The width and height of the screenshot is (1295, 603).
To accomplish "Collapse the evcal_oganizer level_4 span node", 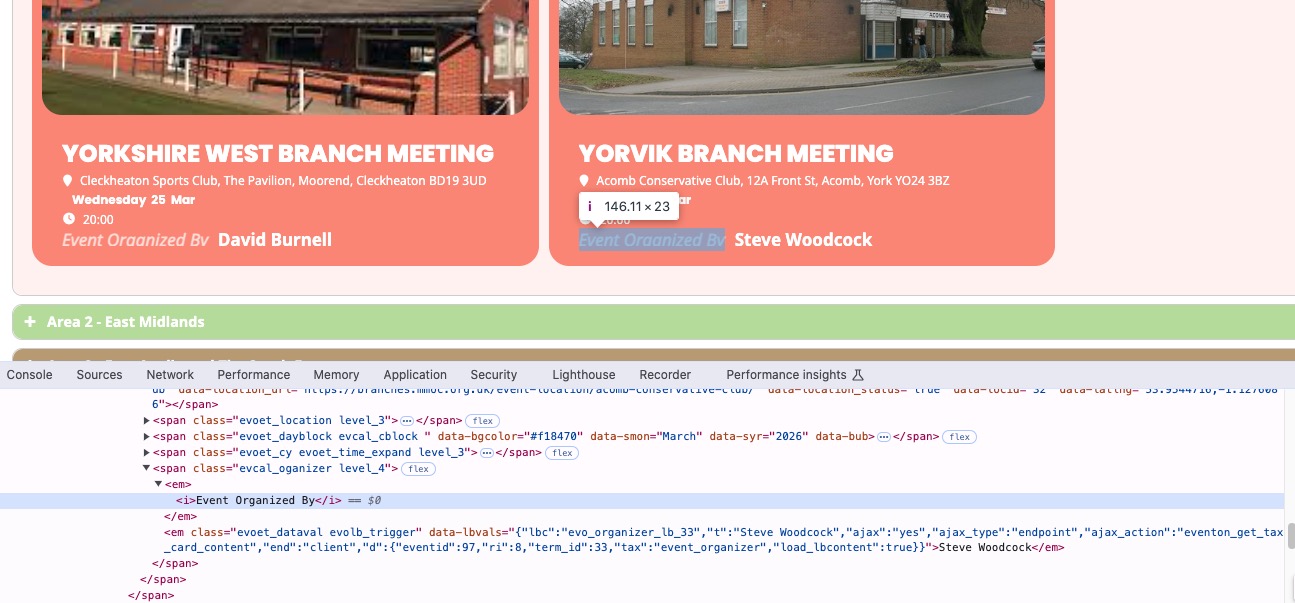I will click(148, 469).
